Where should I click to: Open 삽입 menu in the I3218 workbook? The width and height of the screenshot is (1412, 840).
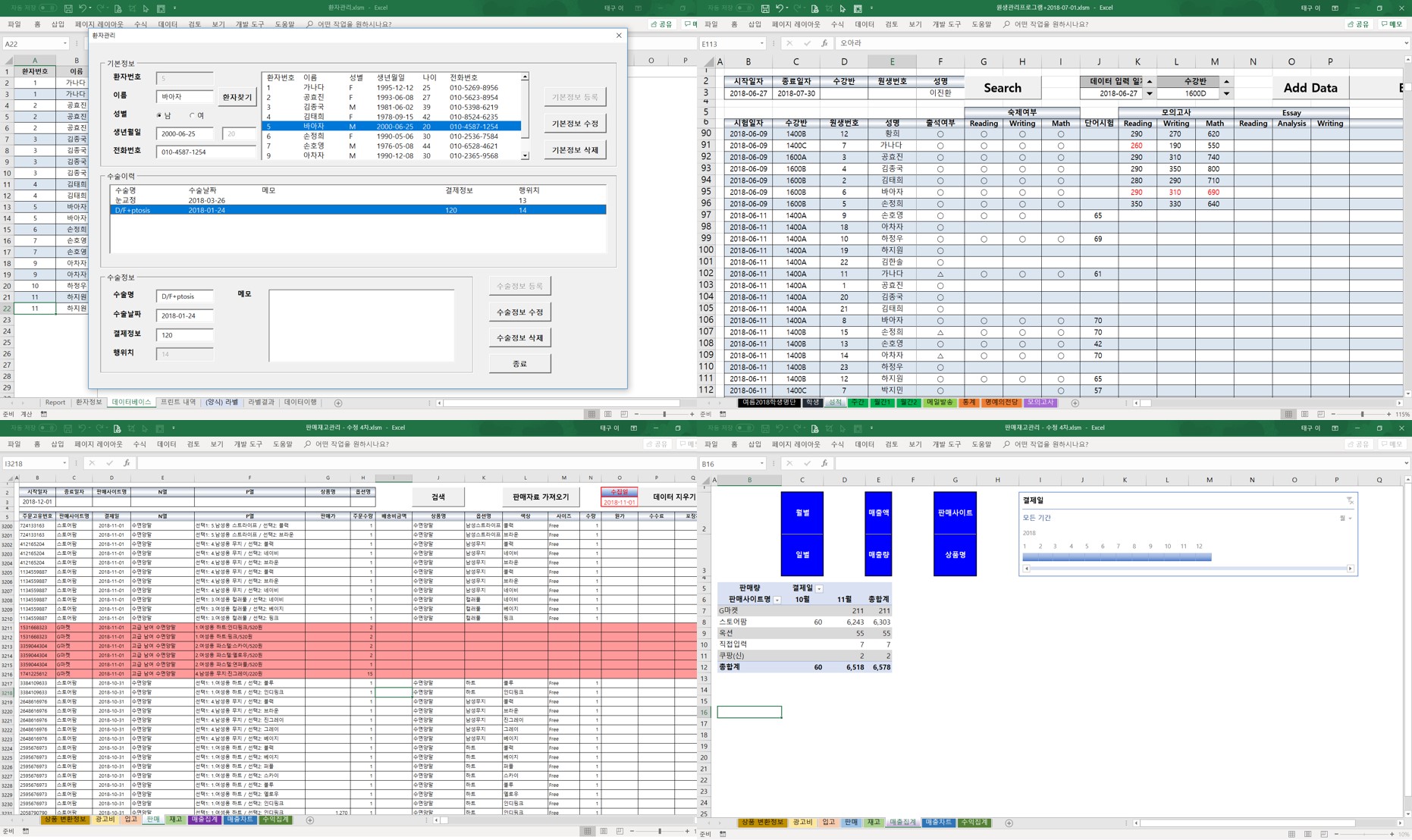(58, 444)
